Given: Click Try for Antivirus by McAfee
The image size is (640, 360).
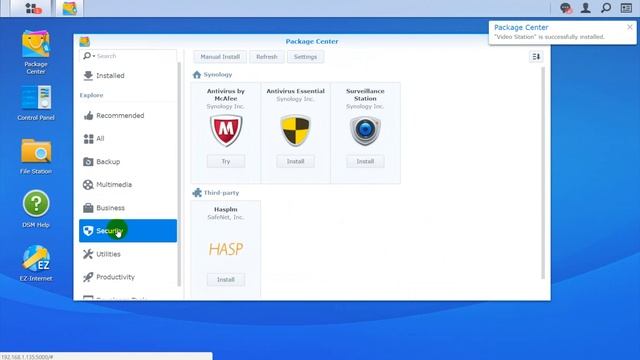Looking at the screenshot, I should point(226,161).
